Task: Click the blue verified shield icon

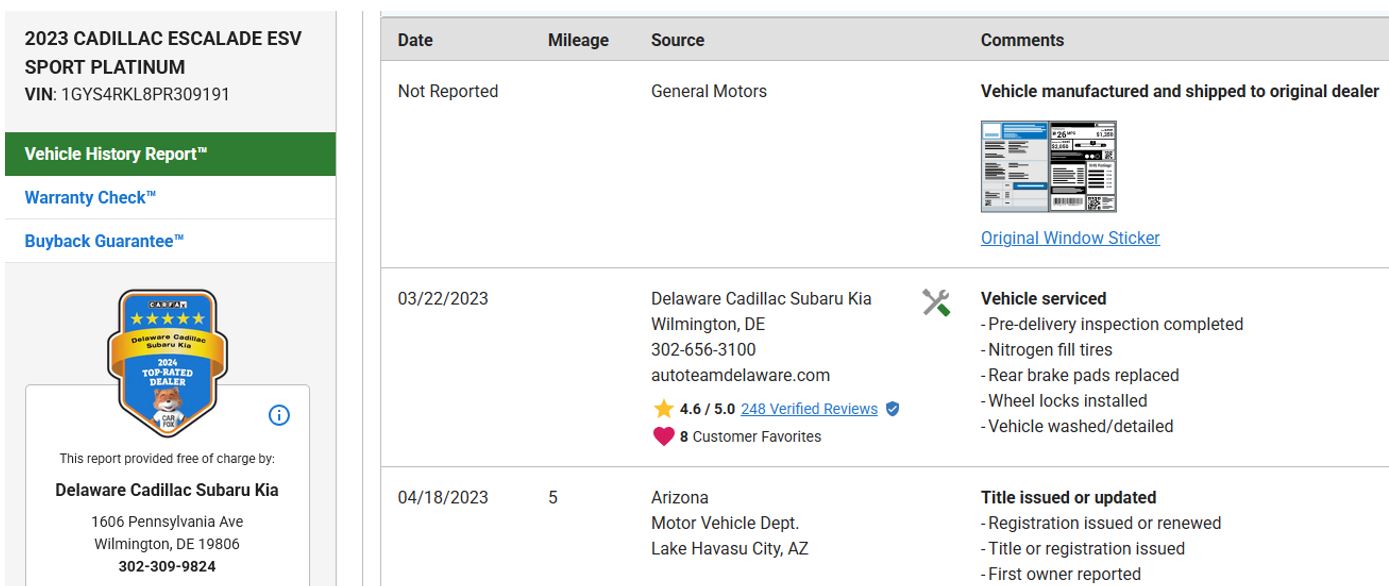Action: click(x=893, y=409)
